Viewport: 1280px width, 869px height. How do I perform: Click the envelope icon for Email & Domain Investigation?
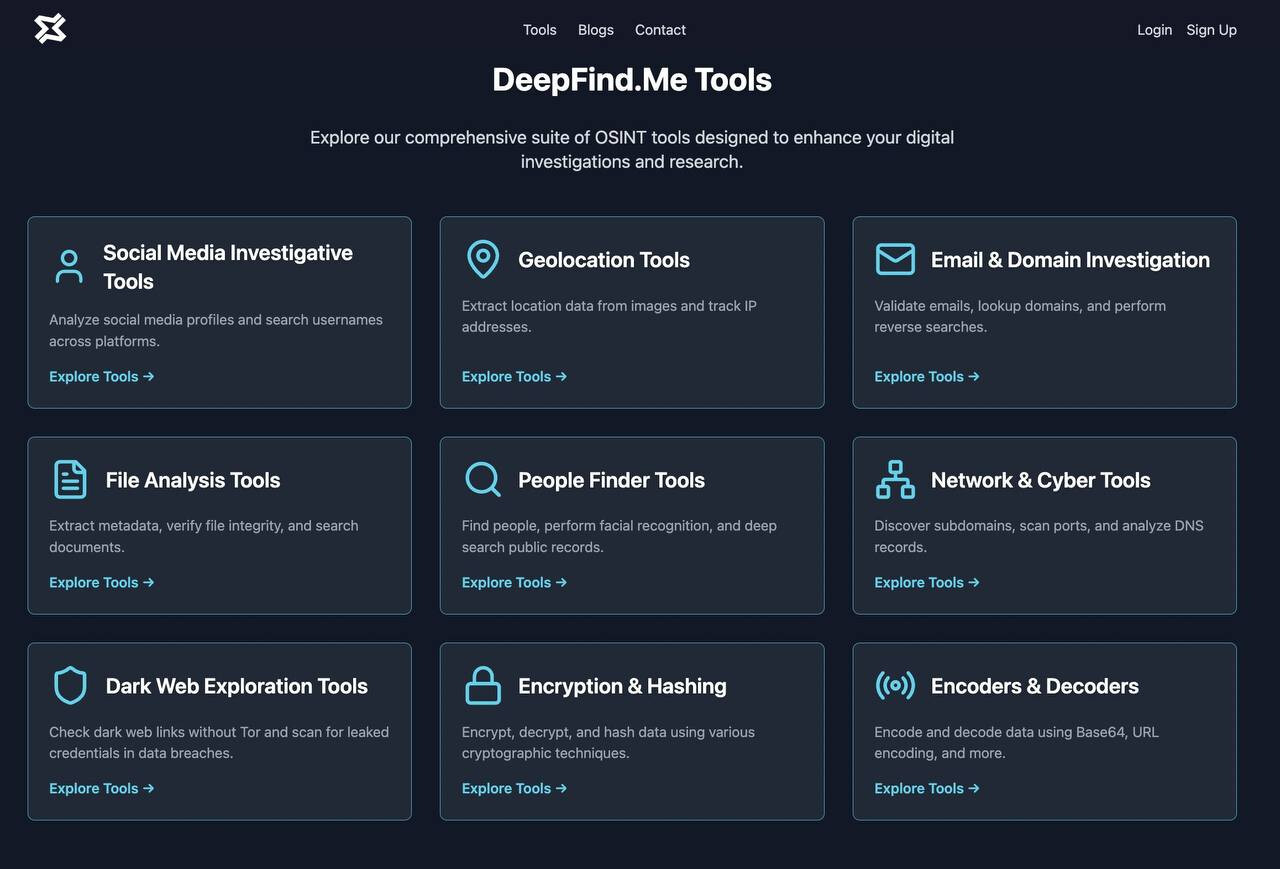coord(895,259)
